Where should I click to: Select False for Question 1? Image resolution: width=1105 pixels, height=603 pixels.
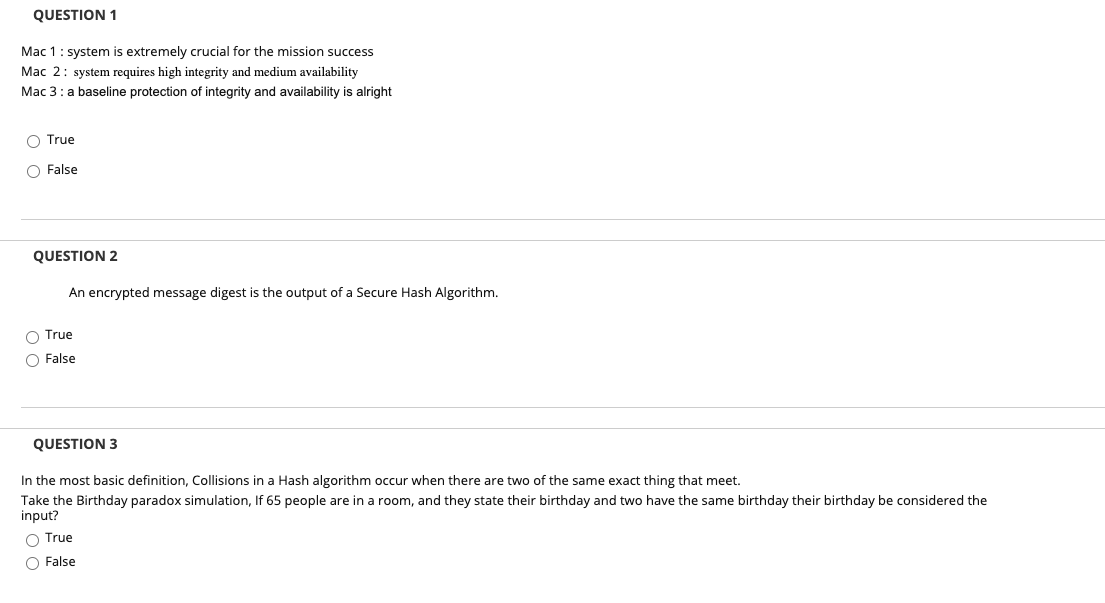pos(33,170)
